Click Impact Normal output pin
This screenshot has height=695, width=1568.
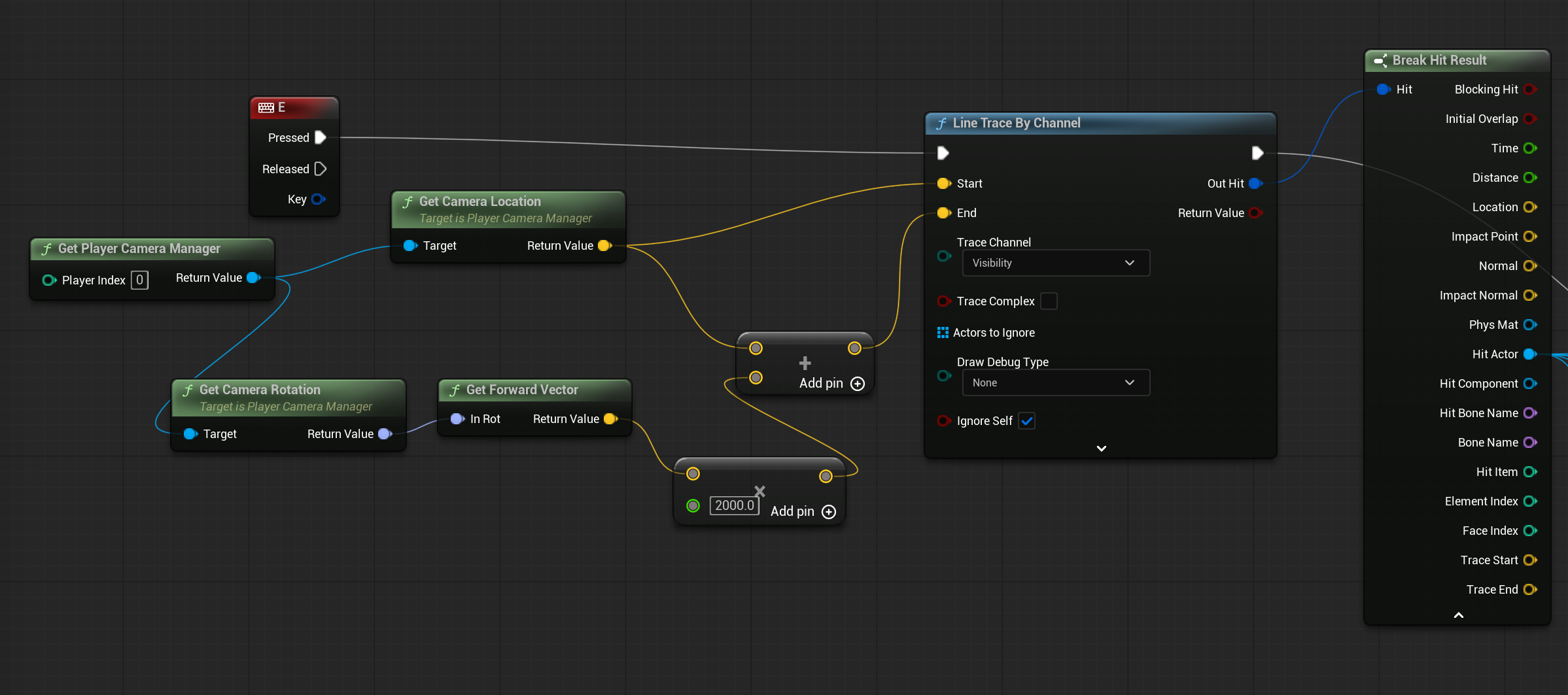click(x=1530, y=295)
